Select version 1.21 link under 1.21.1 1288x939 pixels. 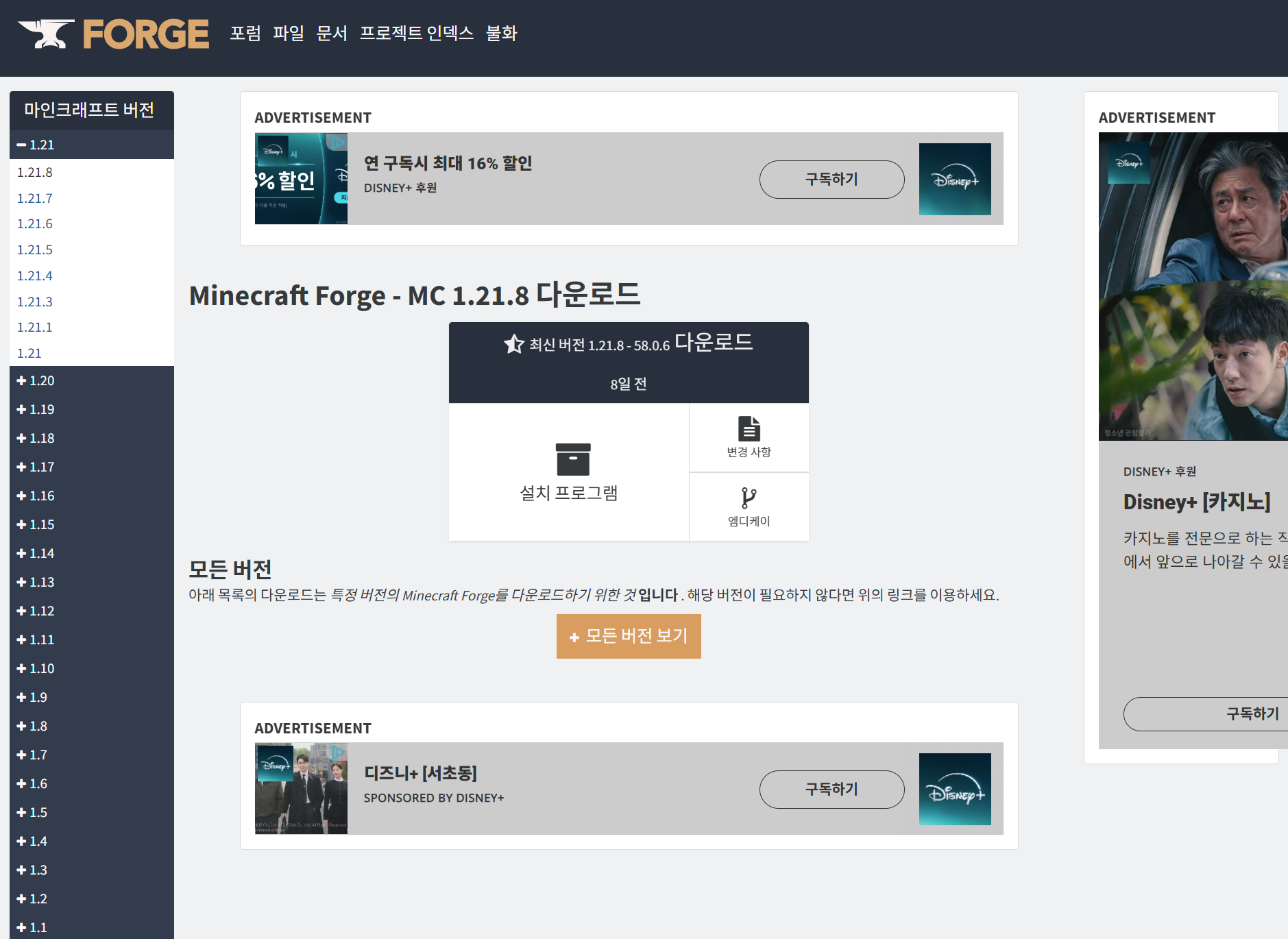point(29,353)
